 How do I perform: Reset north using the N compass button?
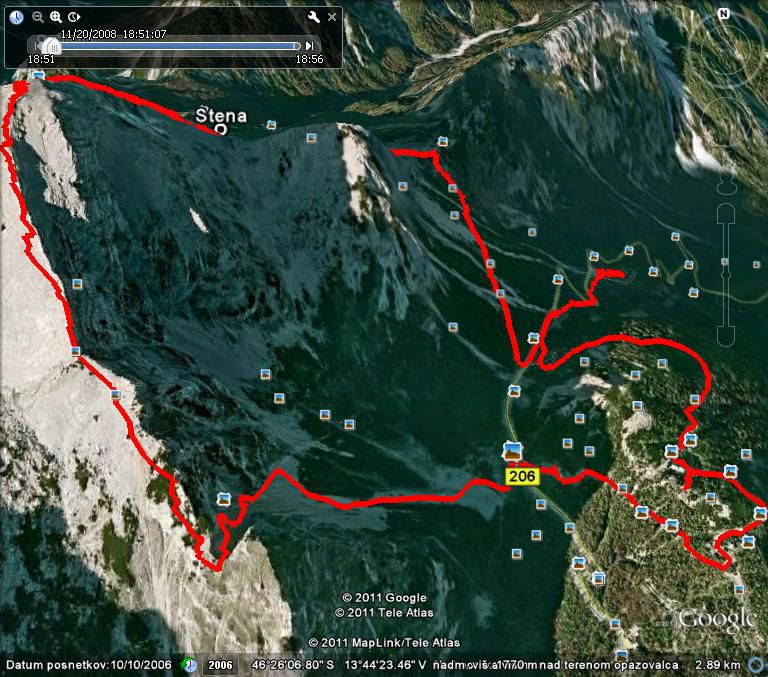(x=723, y=14)
